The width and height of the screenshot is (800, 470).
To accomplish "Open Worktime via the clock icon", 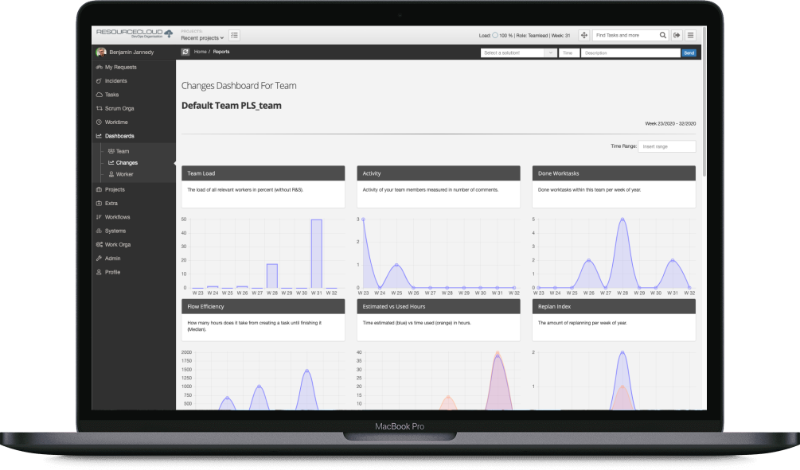I will (99, 122).
